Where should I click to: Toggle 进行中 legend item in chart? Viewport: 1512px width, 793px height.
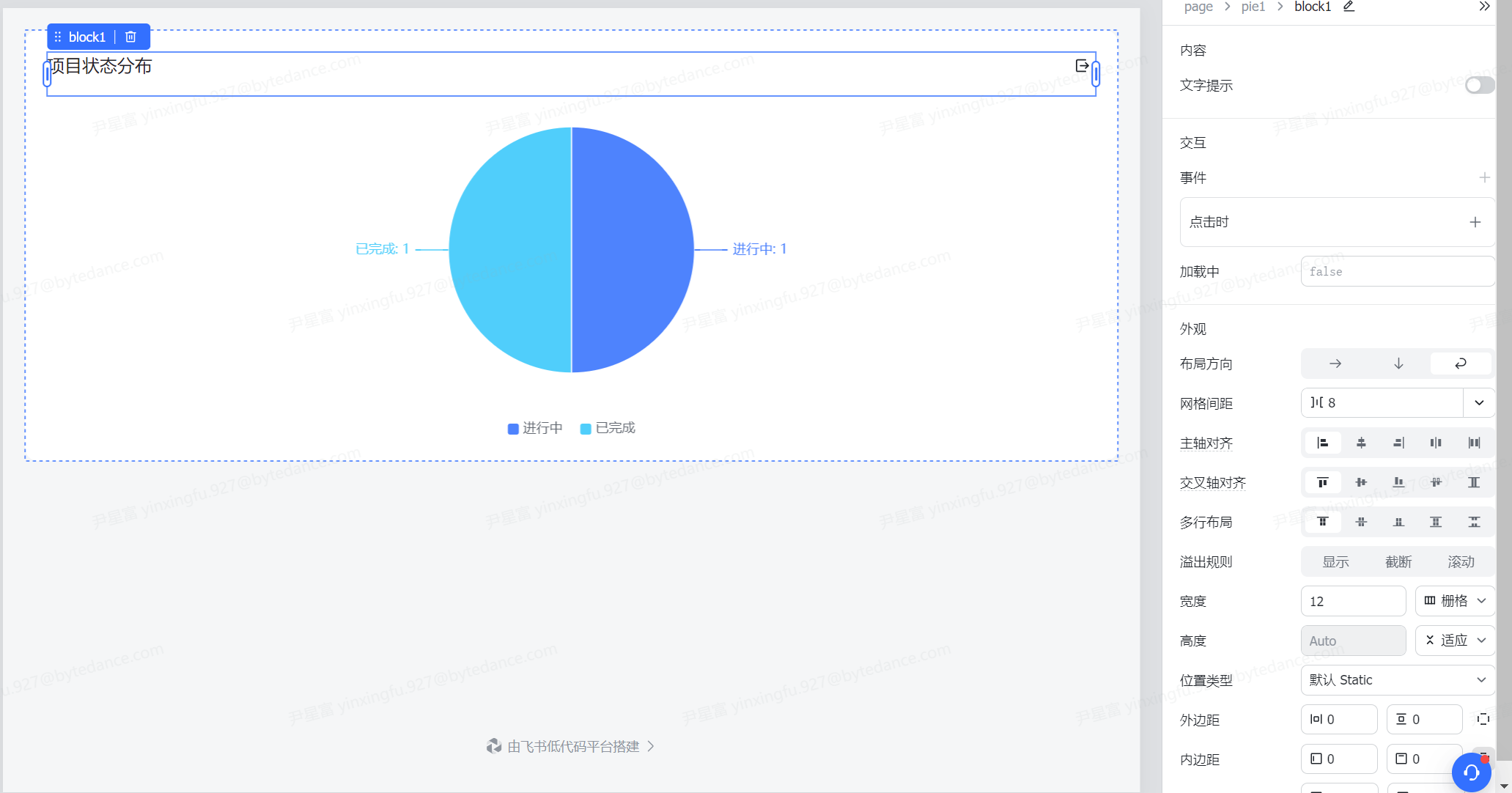535,428
